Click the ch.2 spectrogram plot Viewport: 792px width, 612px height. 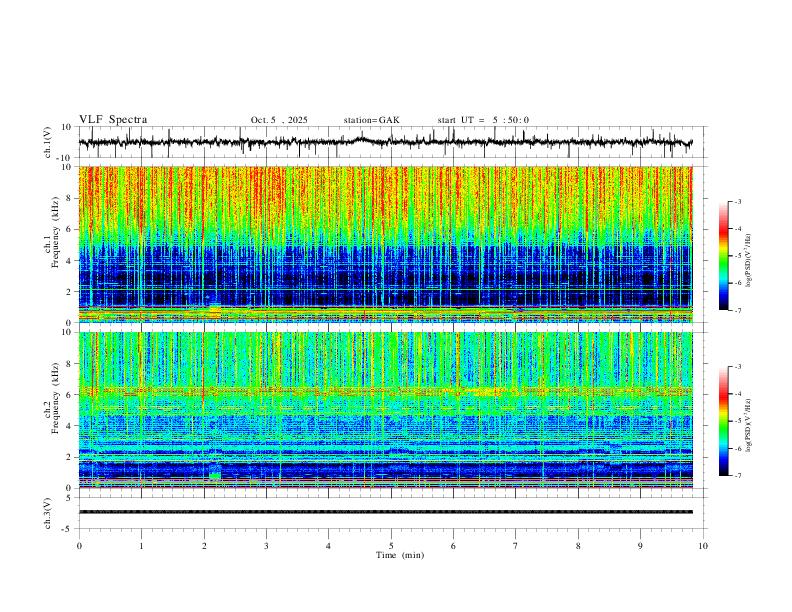pos(385,410)
